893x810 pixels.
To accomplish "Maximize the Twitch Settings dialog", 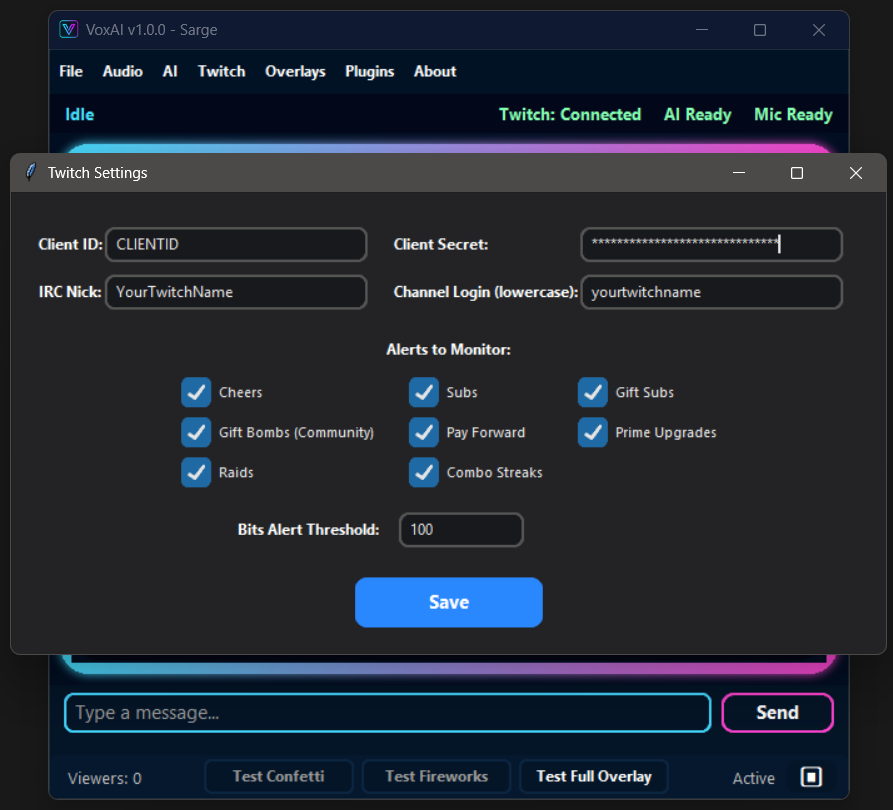I will click(797, 173).
